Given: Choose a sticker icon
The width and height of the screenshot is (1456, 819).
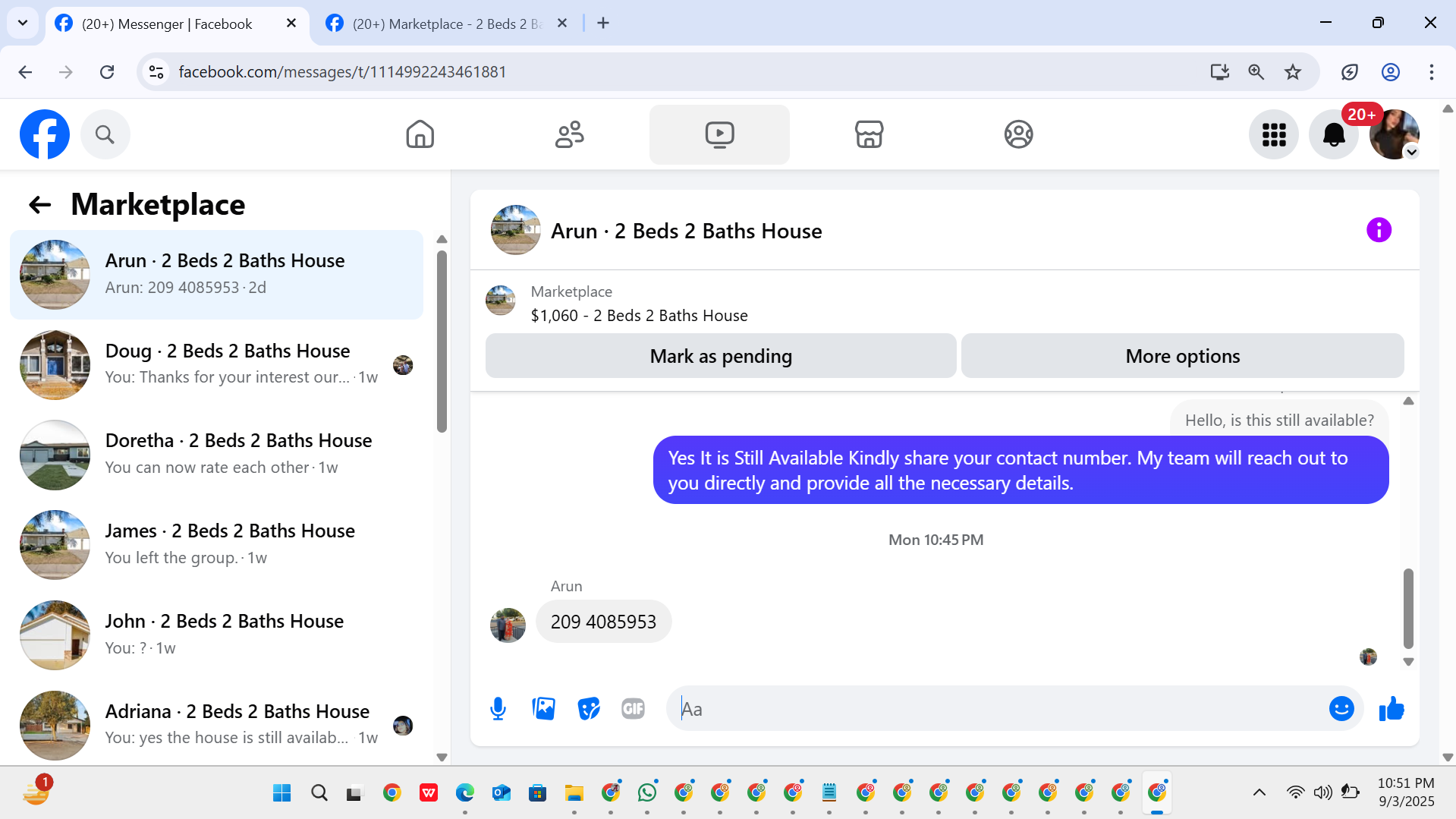Looking at the screenshot, I should tap(588, 709).
